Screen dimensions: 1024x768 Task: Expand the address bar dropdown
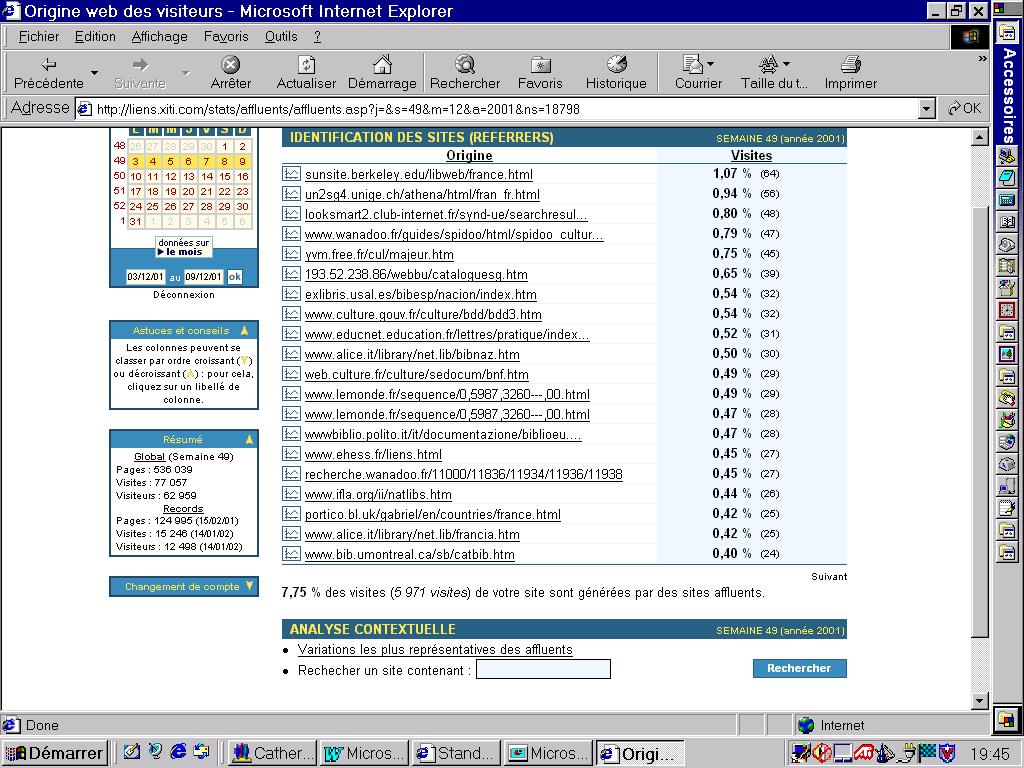tap(926, 109)
